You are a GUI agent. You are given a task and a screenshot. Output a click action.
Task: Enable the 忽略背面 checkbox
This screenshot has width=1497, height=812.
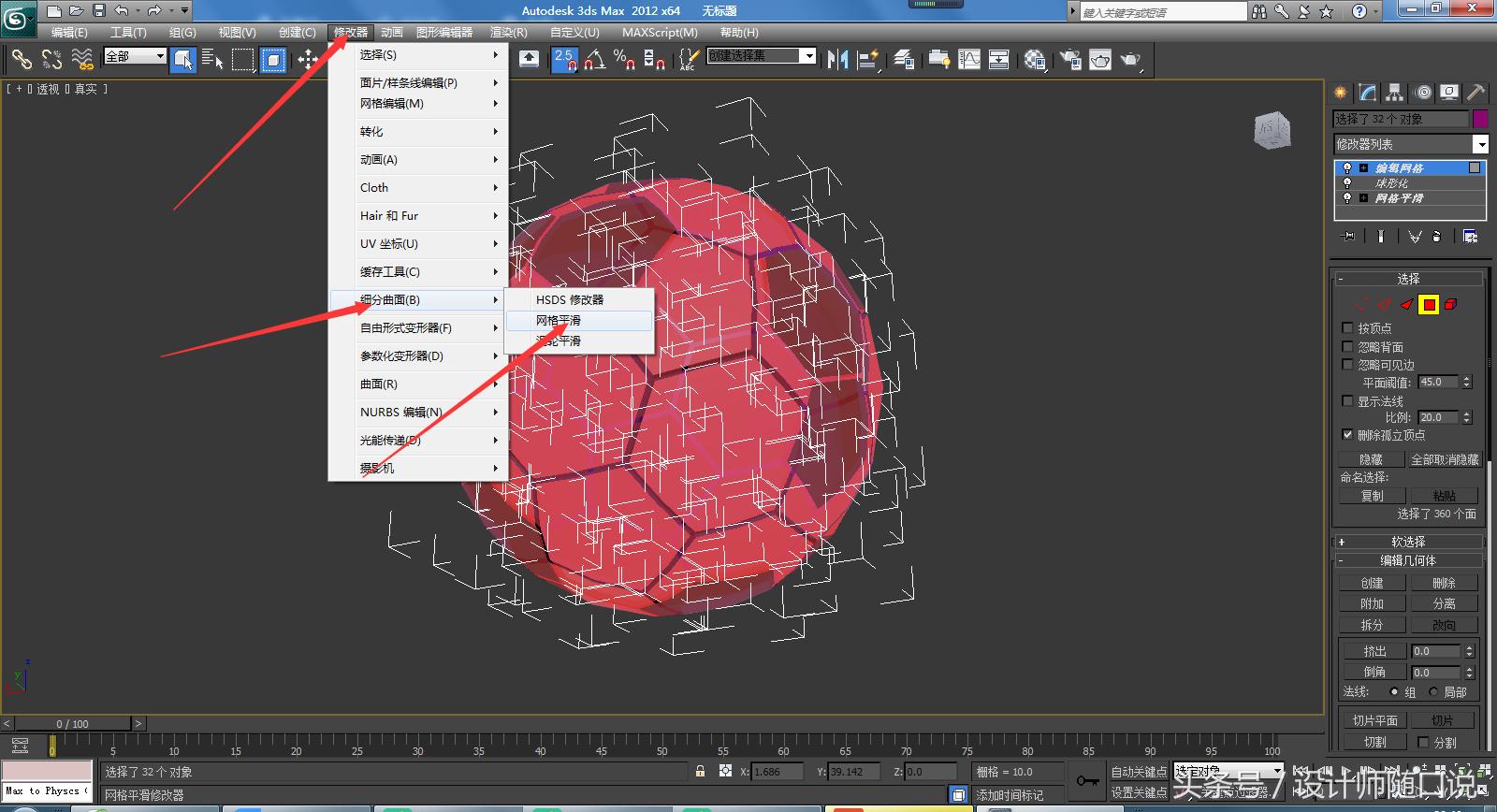coord(1347,346)
